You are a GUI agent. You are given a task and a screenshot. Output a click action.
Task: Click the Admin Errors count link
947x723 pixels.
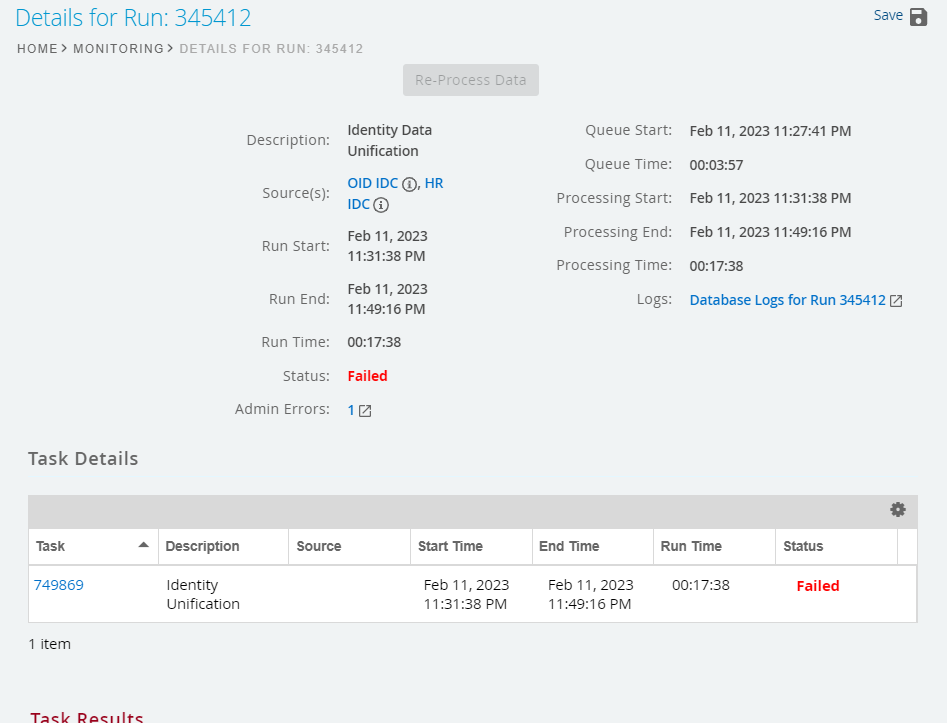pyautogui.click(x=351, y=410)
